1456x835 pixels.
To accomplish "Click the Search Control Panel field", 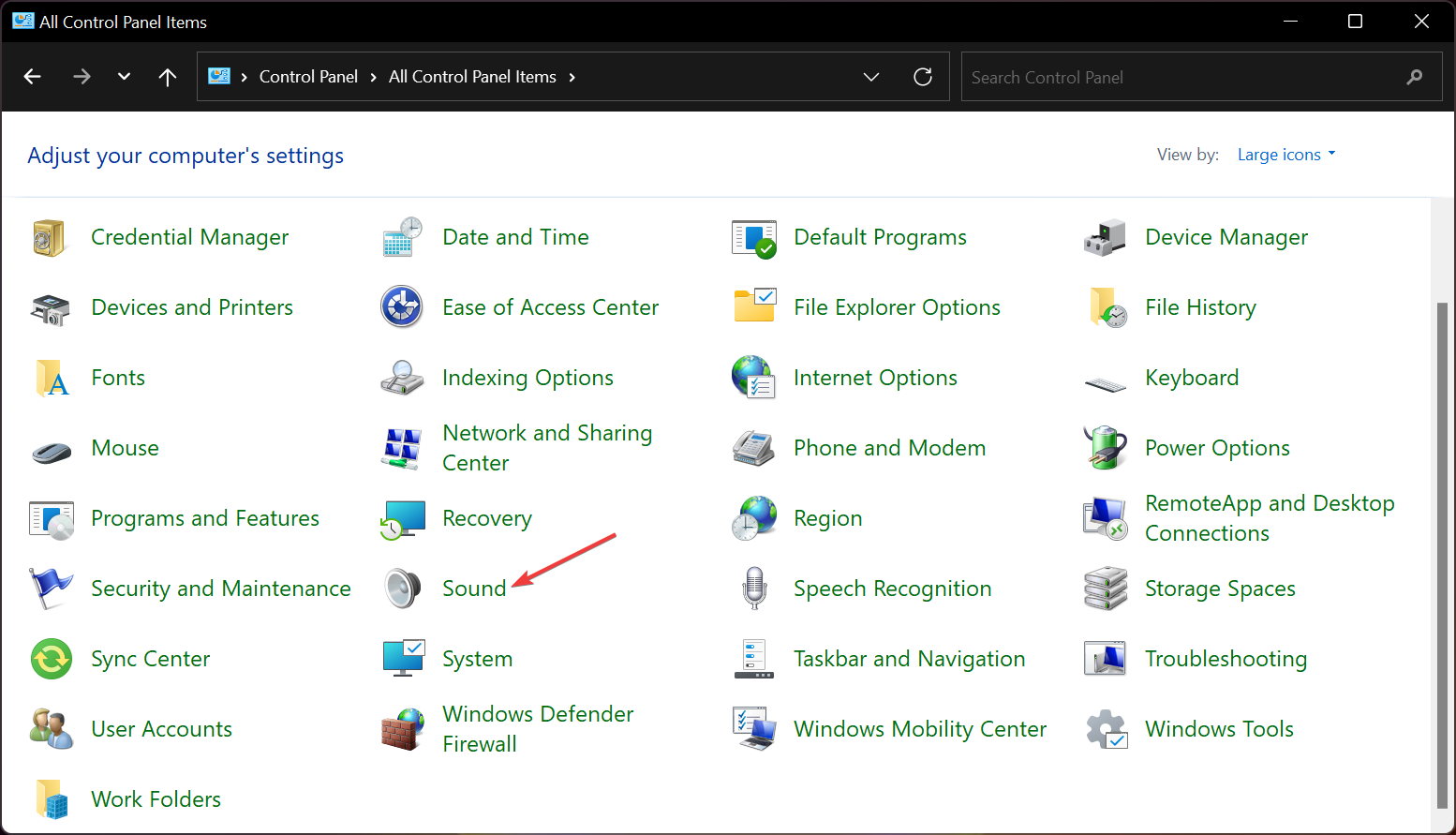I will point(1181,77).
